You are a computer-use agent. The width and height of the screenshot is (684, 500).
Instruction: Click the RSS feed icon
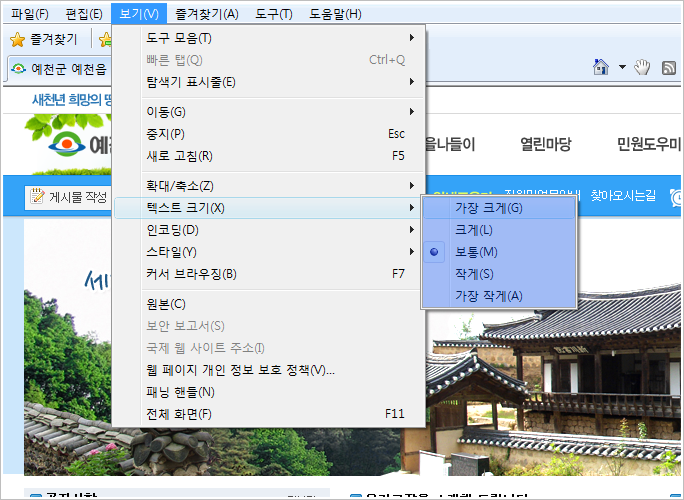click(x=669, y=68)
